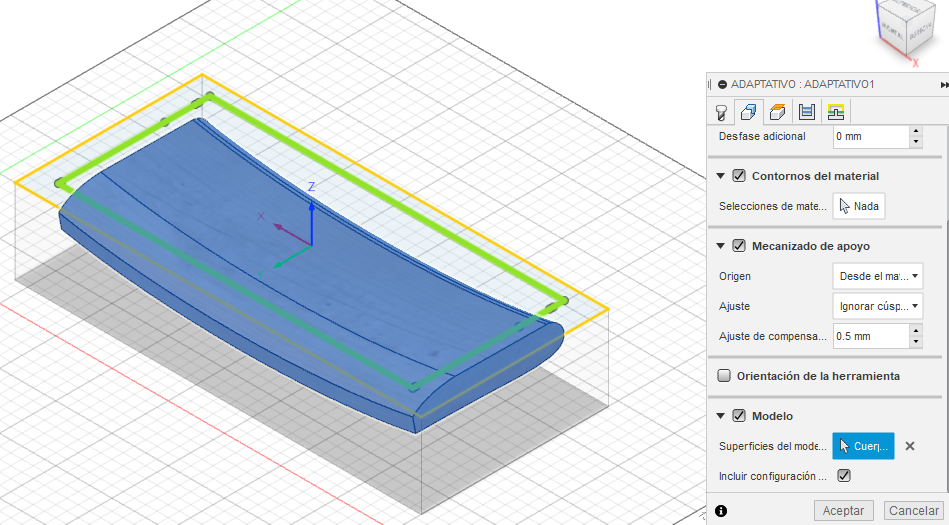Open the Linking tab icon

(835, 112)
